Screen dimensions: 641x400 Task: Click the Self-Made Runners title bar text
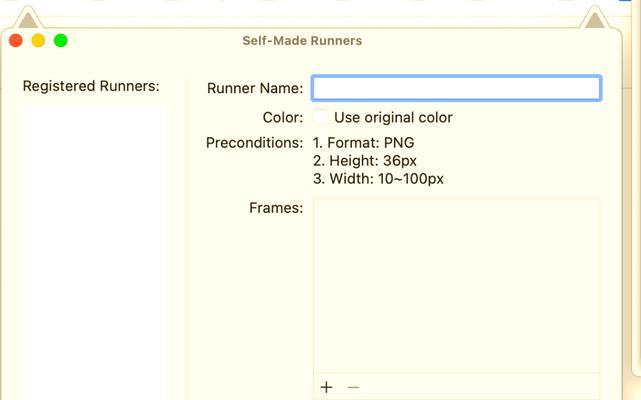[302, 40]
